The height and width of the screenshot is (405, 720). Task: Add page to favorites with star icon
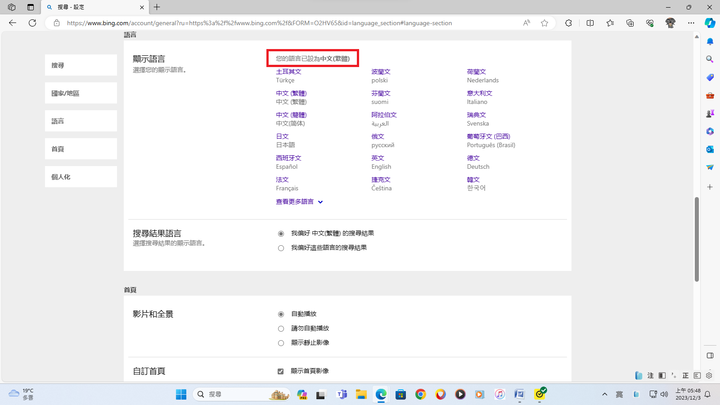[545, 23]
